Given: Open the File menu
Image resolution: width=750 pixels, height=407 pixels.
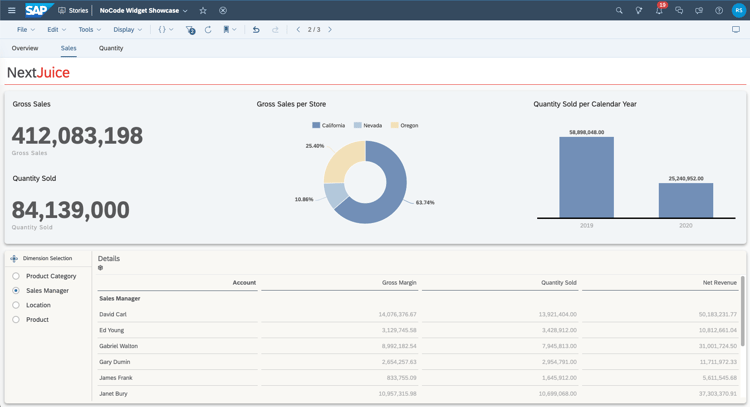Looking at the screenshot, I should 26,29.
